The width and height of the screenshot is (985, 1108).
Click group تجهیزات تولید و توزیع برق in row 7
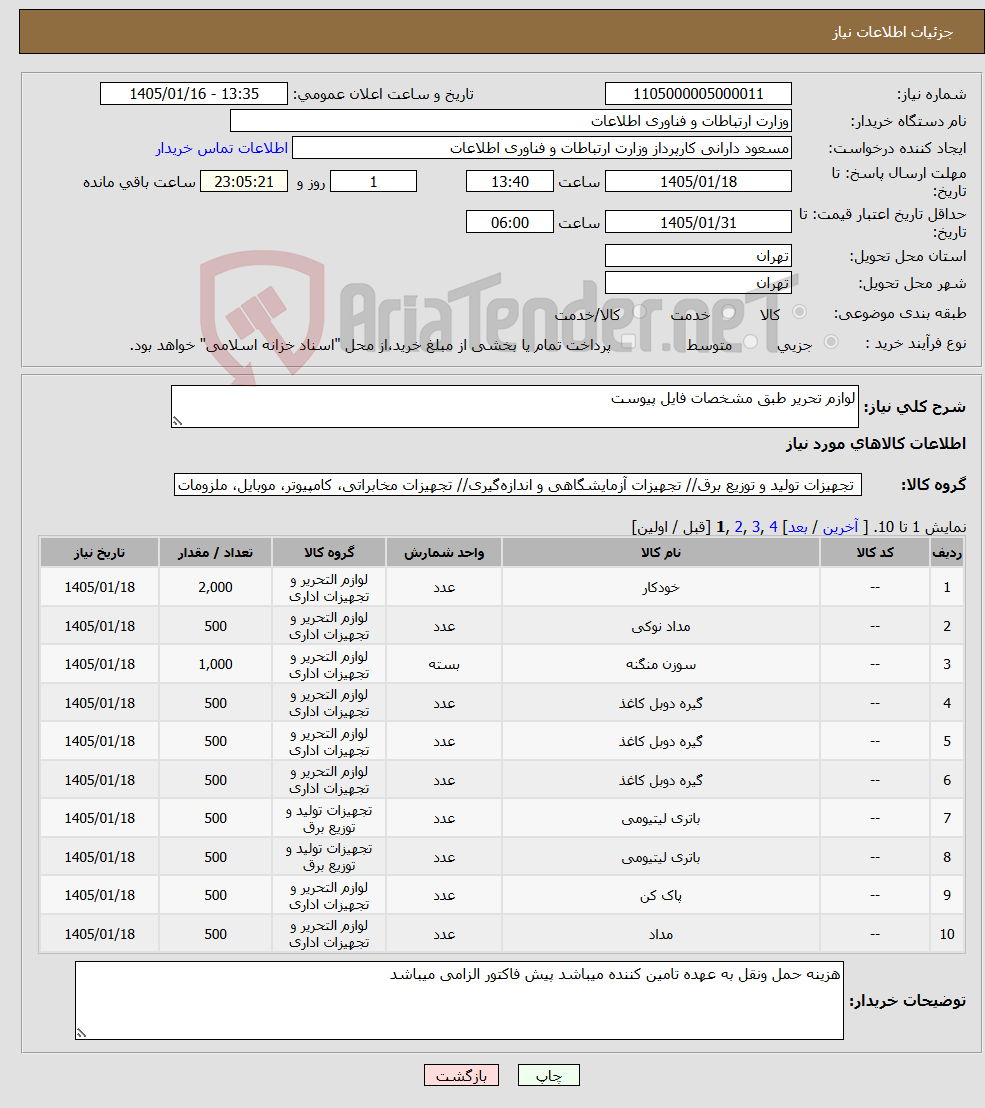[x=329, y=818]
